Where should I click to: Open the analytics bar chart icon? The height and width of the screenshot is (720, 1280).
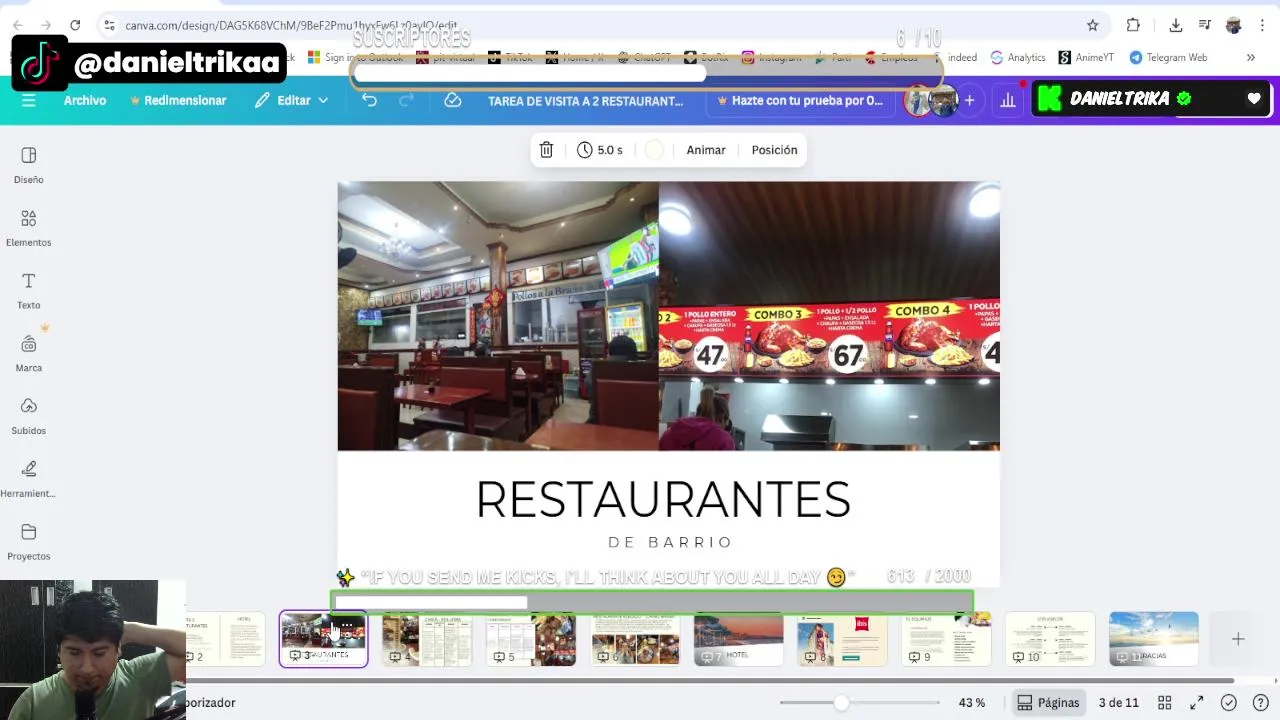coord(1008,100)
